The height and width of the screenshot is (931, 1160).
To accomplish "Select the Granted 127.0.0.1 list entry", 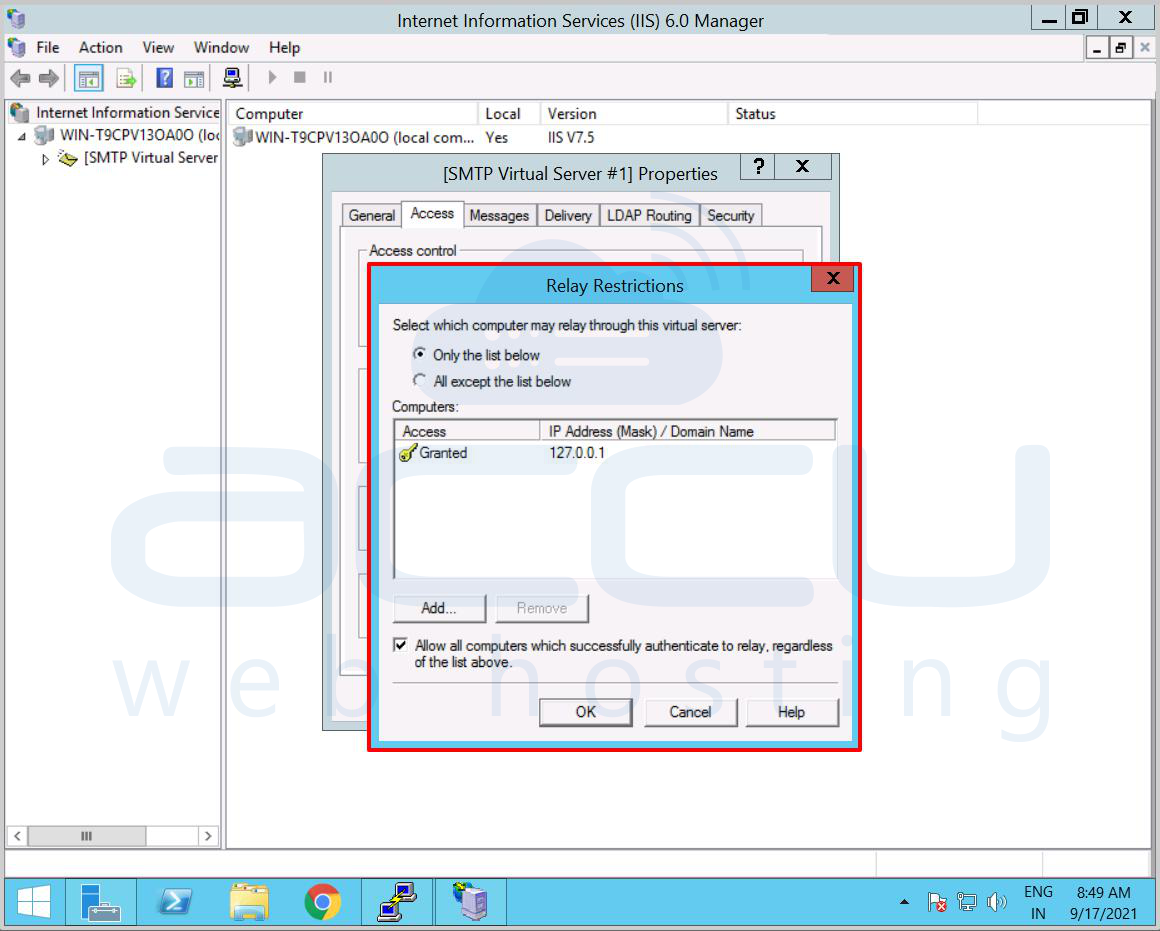I will [x=615, y=453].
